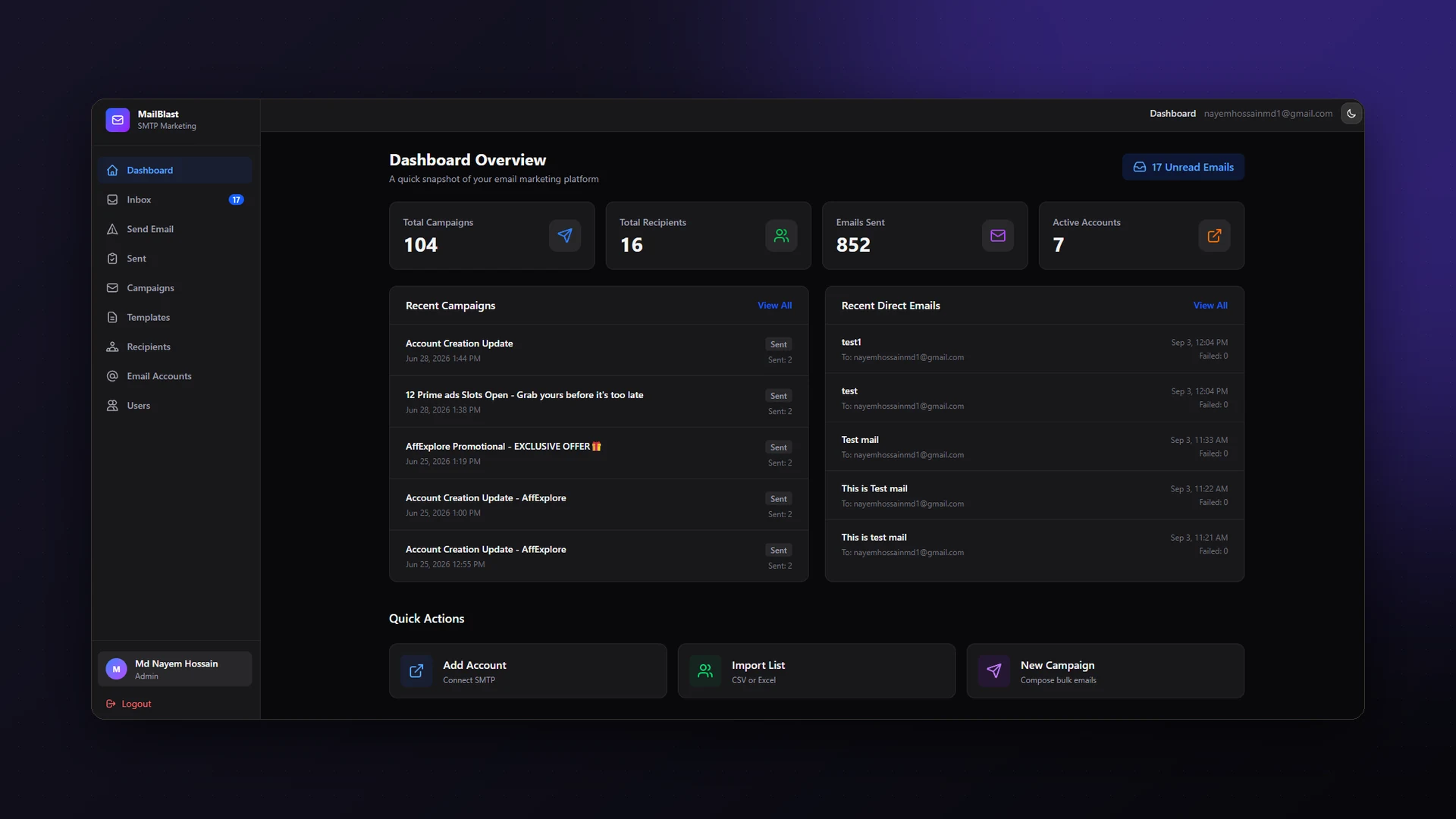Open the 'Test mail' direct email row
1456x819 pixels.
[1034, 447]
